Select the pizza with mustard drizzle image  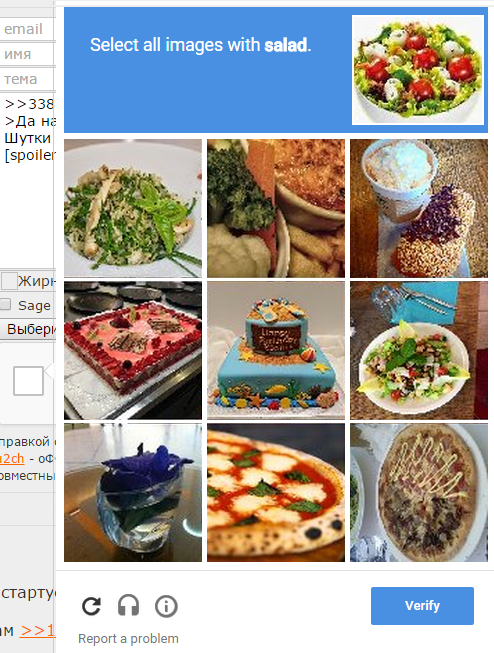(x=419, y=493)
